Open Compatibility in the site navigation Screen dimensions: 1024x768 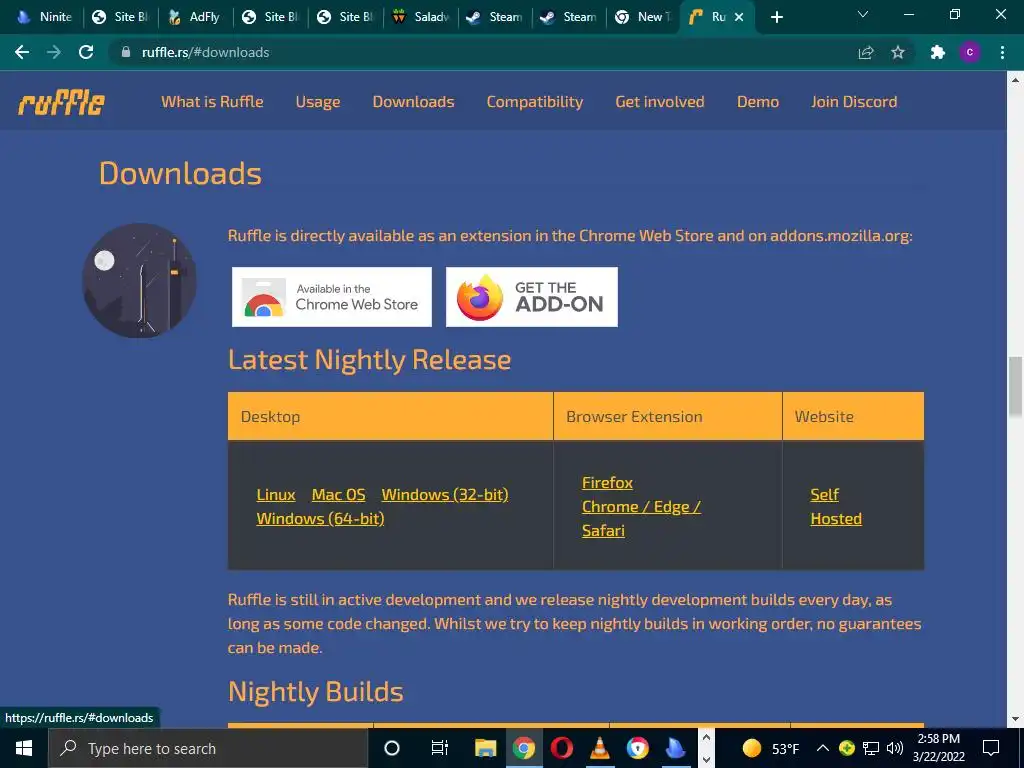click(x=535, y=102)
